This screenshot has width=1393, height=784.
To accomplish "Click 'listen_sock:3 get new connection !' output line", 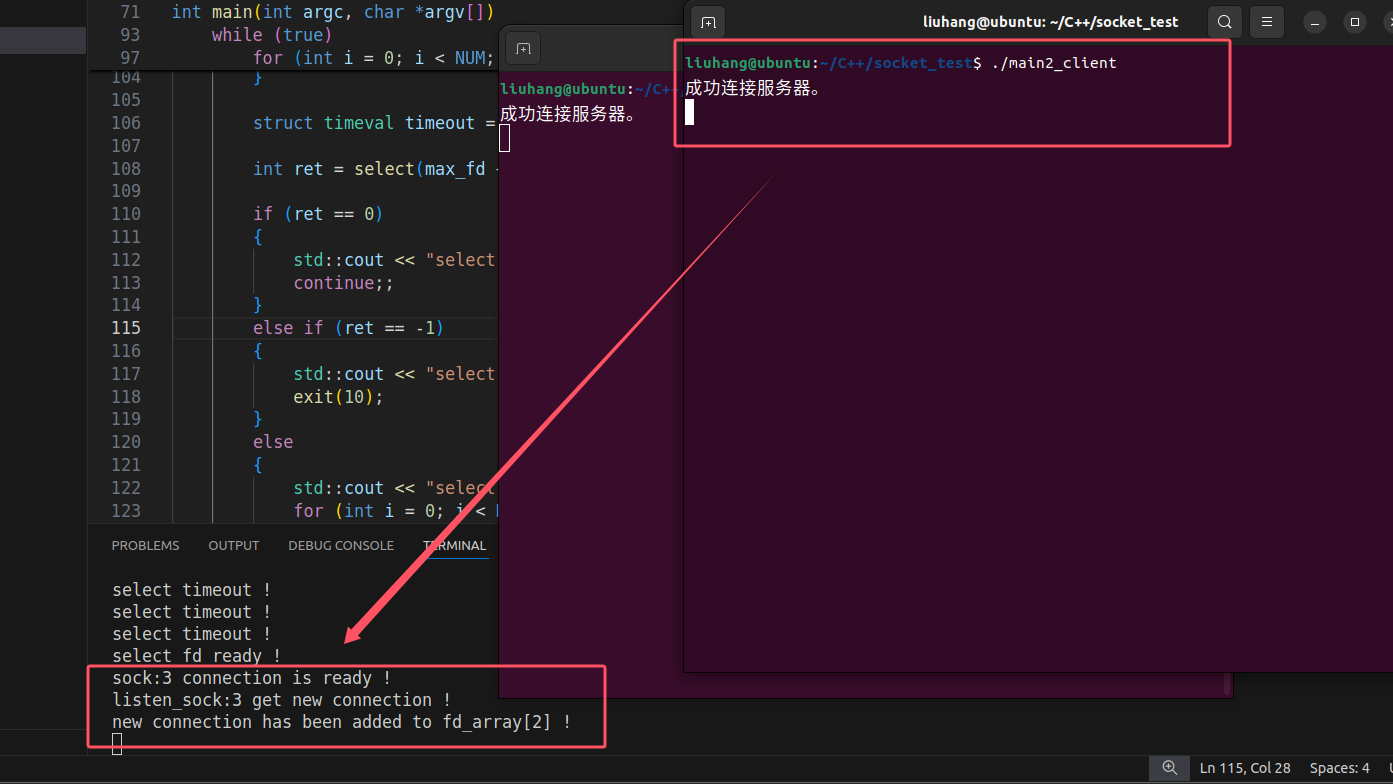I will (282, 700).
